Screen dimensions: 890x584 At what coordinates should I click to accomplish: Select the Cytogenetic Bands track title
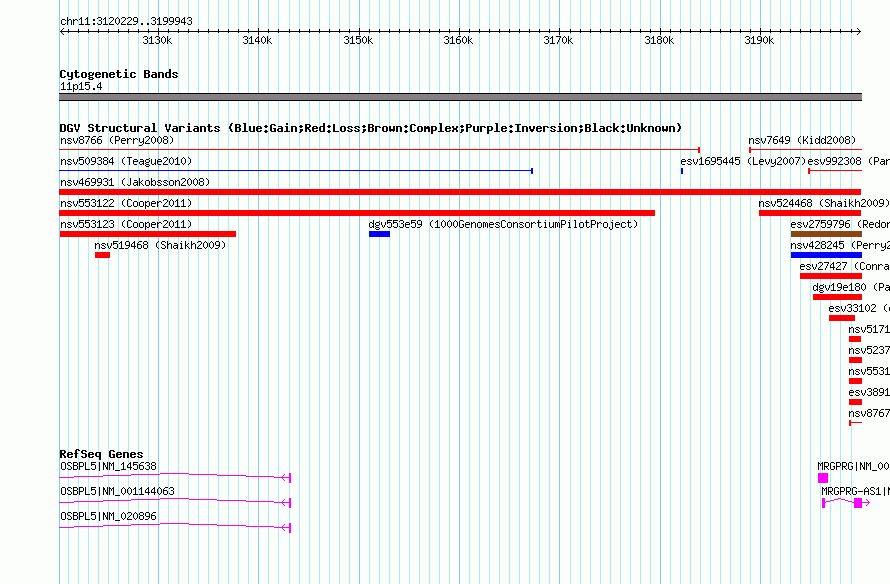pos(119,74)
